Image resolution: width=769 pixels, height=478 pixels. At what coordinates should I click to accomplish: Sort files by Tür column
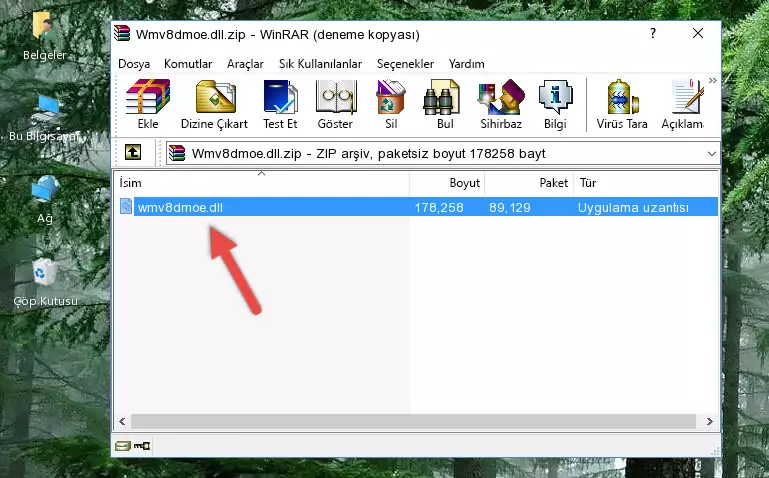[x=646, y=182]
